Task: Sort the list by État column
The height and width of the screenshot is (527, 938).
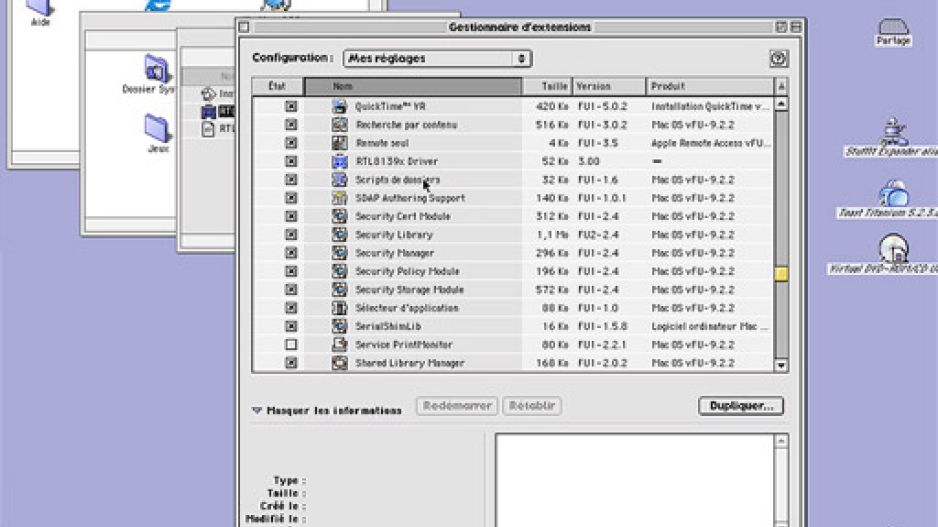Action: [x=278, y=86]
